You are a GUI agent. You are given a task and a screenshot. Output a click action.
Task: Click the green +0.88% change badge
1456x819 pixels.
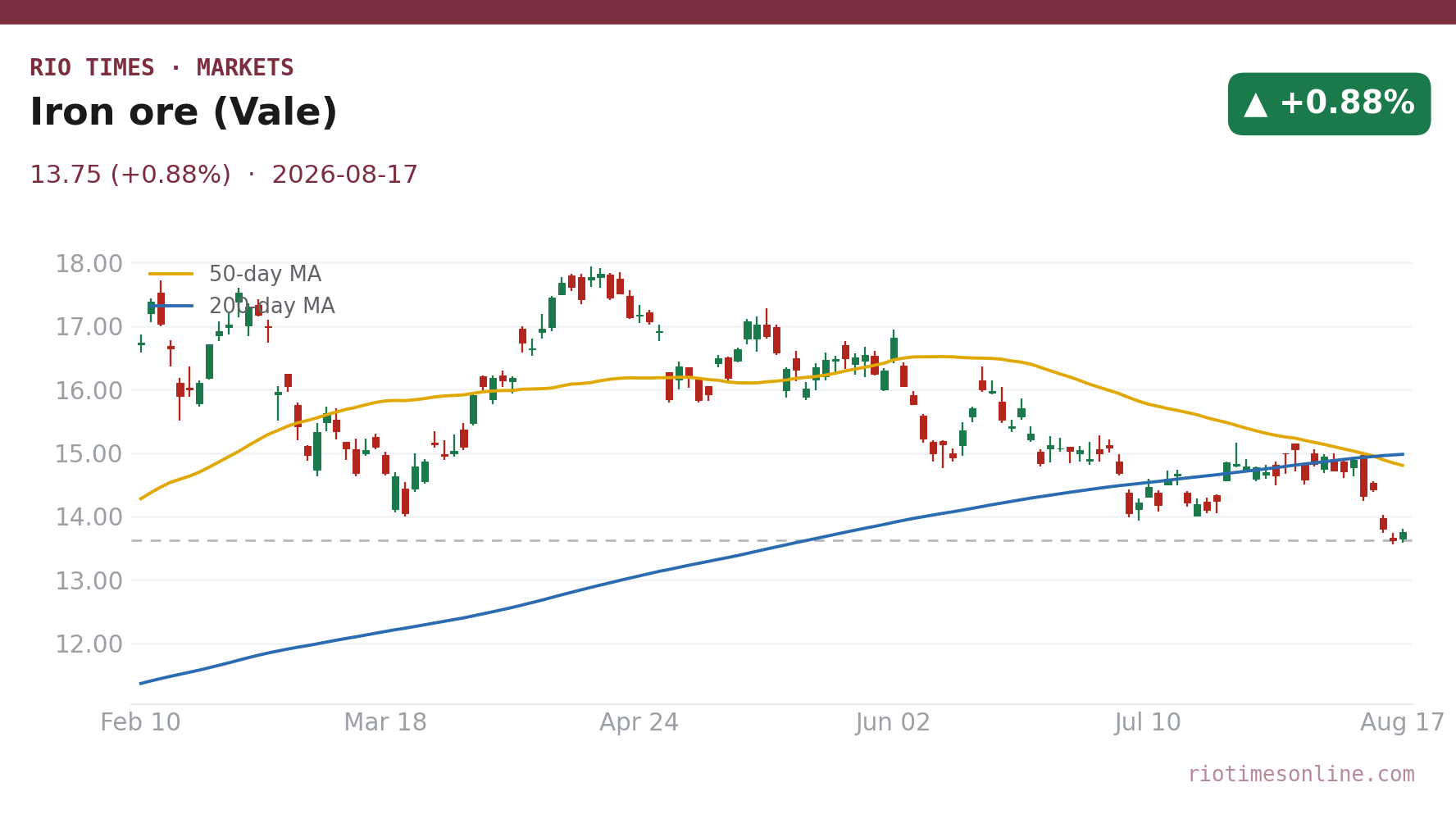tap(1329, 104)
